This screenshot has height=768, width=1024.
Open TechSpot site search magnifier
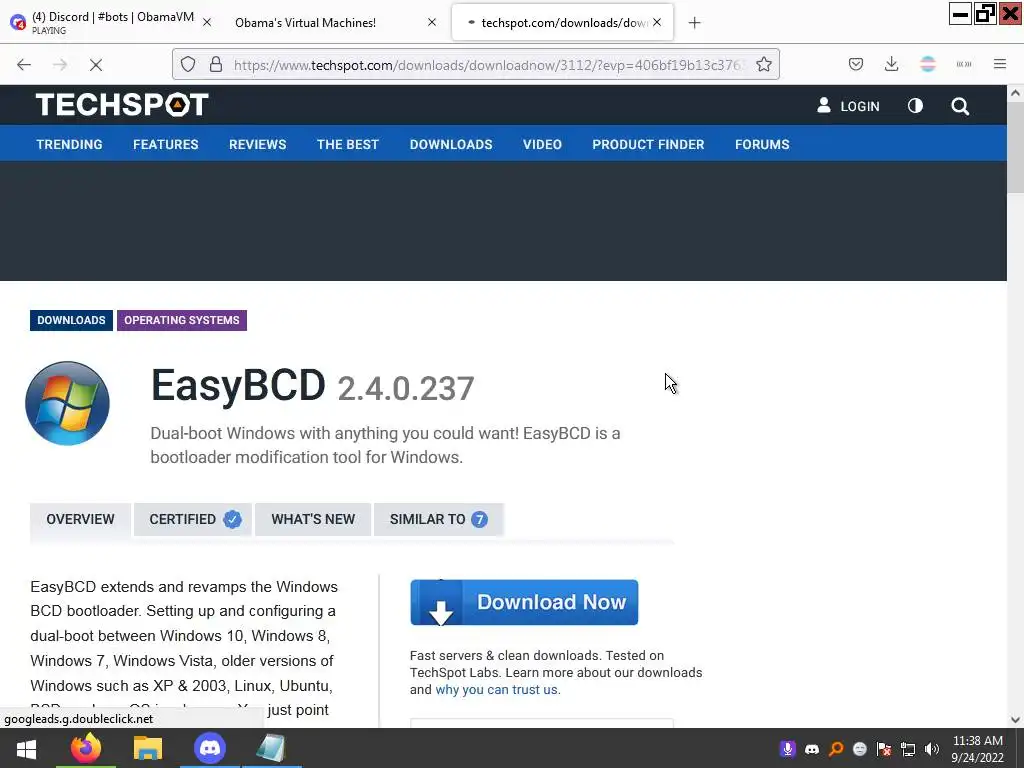point(960,106)
